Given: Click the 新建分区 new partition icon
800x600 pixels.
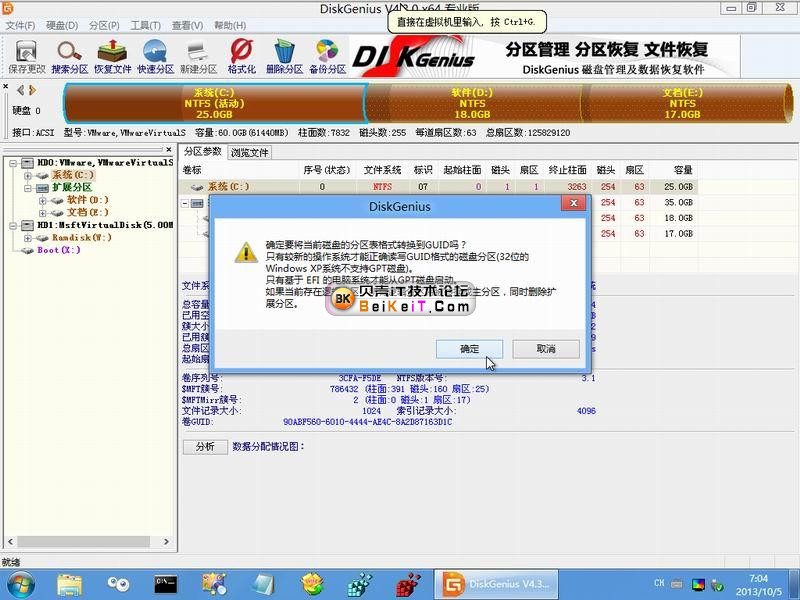Looking at the screenshot, I should [x=198, y=57].
